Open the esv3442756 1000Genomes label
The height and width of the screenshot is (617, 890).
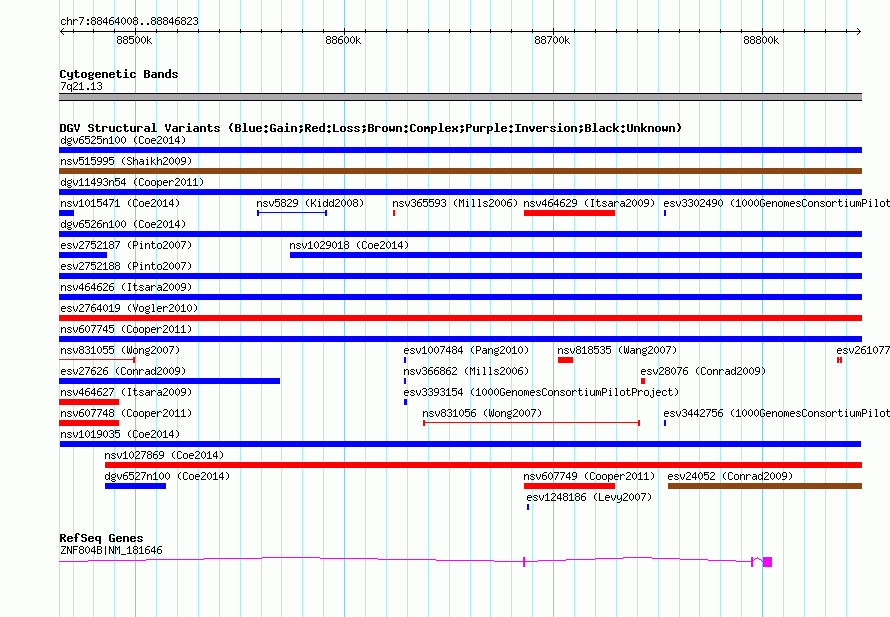pos(776,413)
